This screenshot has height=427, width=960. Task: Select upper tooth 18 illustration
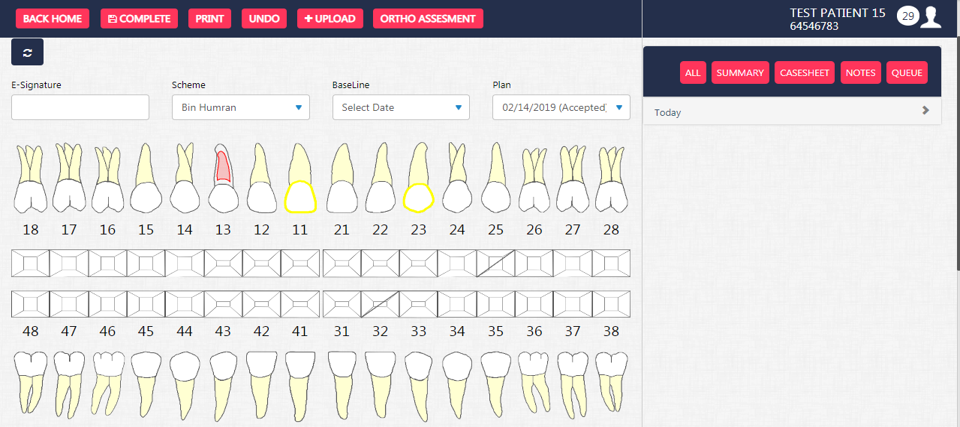(x=30, y=178)
